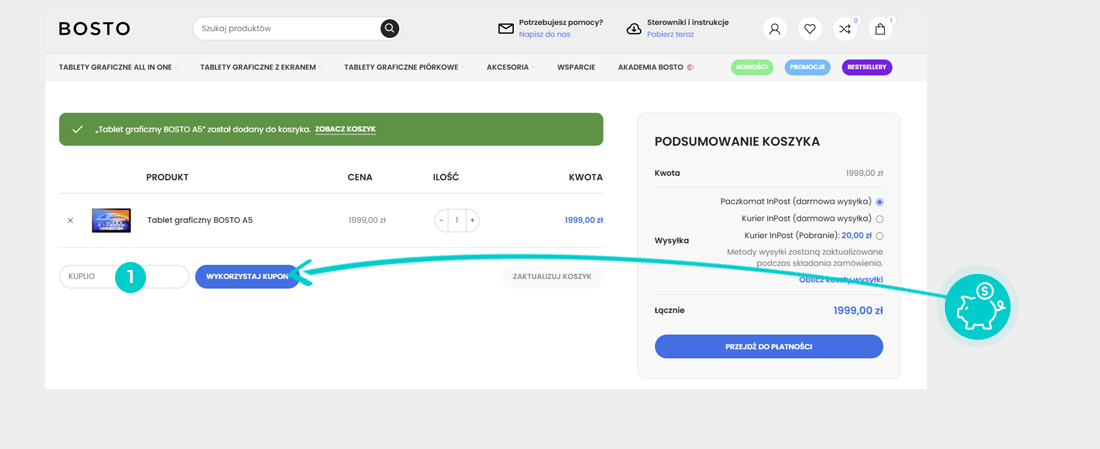Screen dimensions: 1100x449
Task: Open the Wsparcie menu item
Action: coord(576,67)
